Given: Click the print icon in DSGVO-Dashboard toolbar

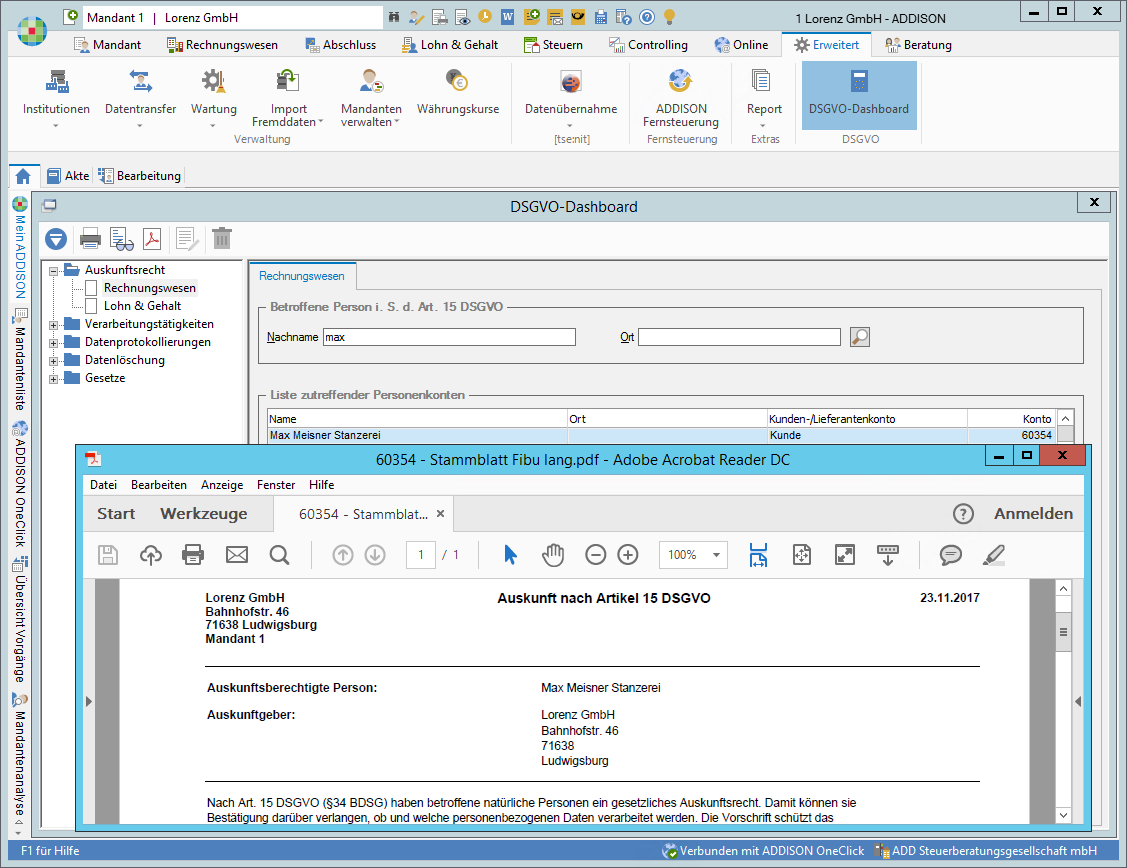Looking at the screenshot, I should [x=90, y=238].
